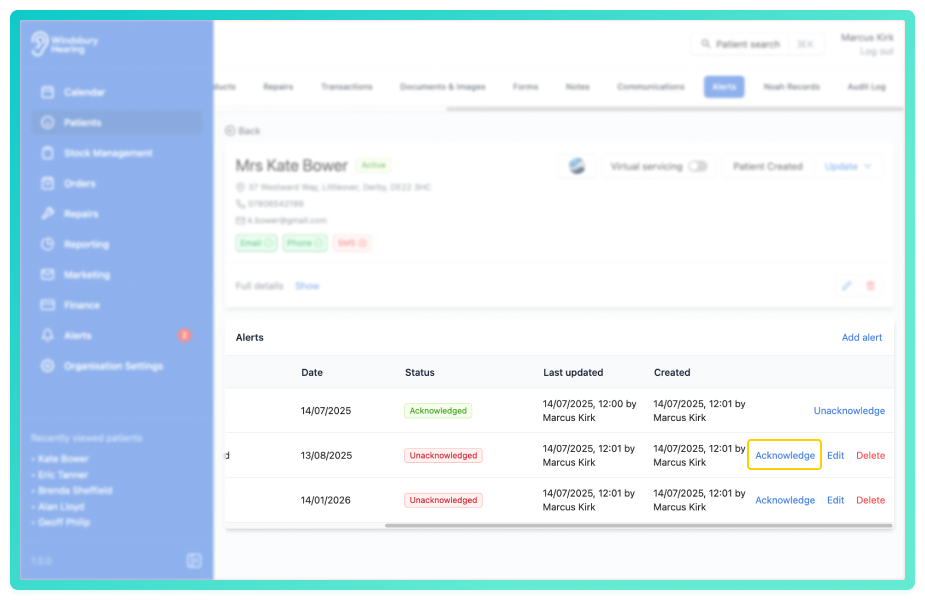
Task: Click the pencil edit patient icon
Action: 847,286
